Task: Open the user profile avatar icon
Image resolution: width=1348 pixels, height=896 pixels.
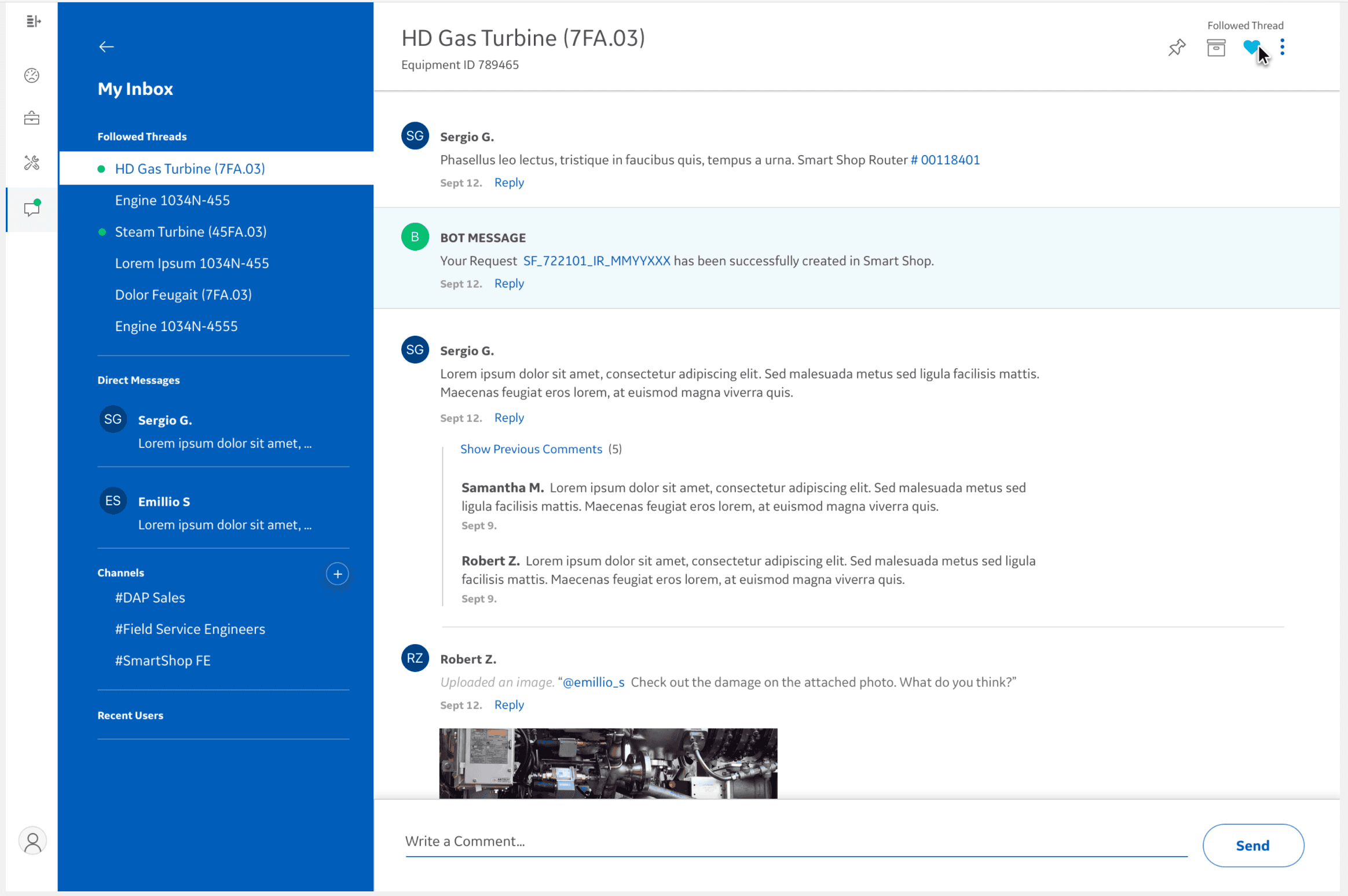Action: [32, 841]
